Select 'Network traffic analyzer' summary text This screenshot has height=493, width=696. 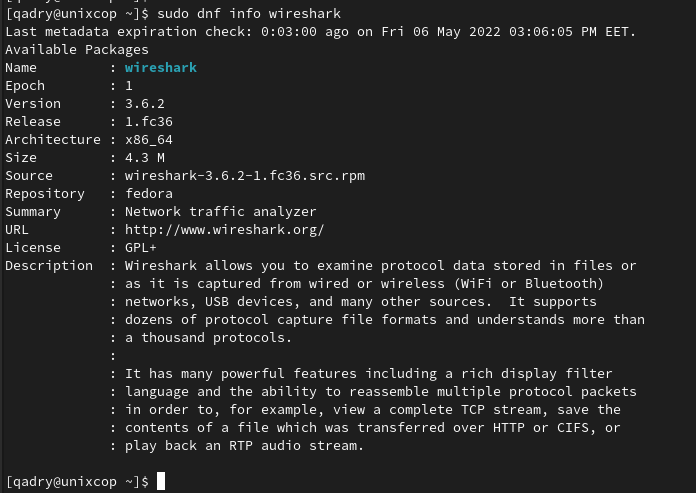[221, 212]
